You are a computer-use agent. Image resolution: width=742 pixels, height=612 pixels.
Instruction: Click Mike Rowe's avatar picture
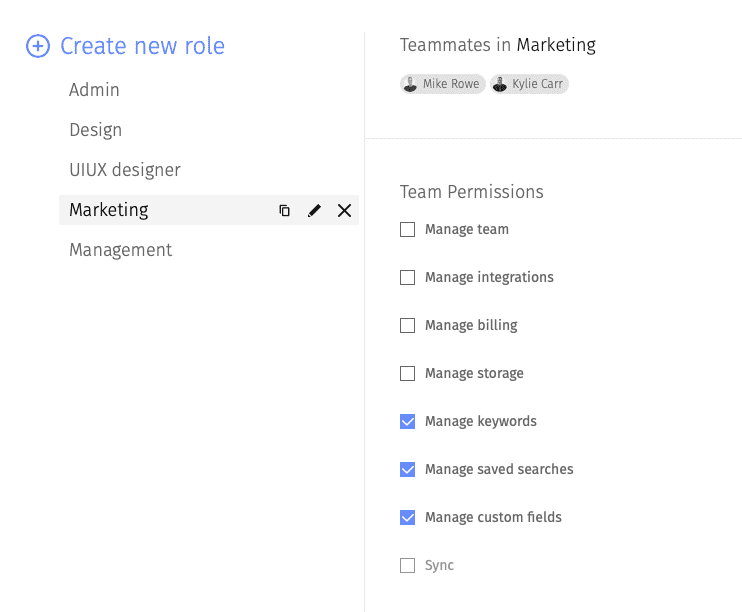point(410,84)
